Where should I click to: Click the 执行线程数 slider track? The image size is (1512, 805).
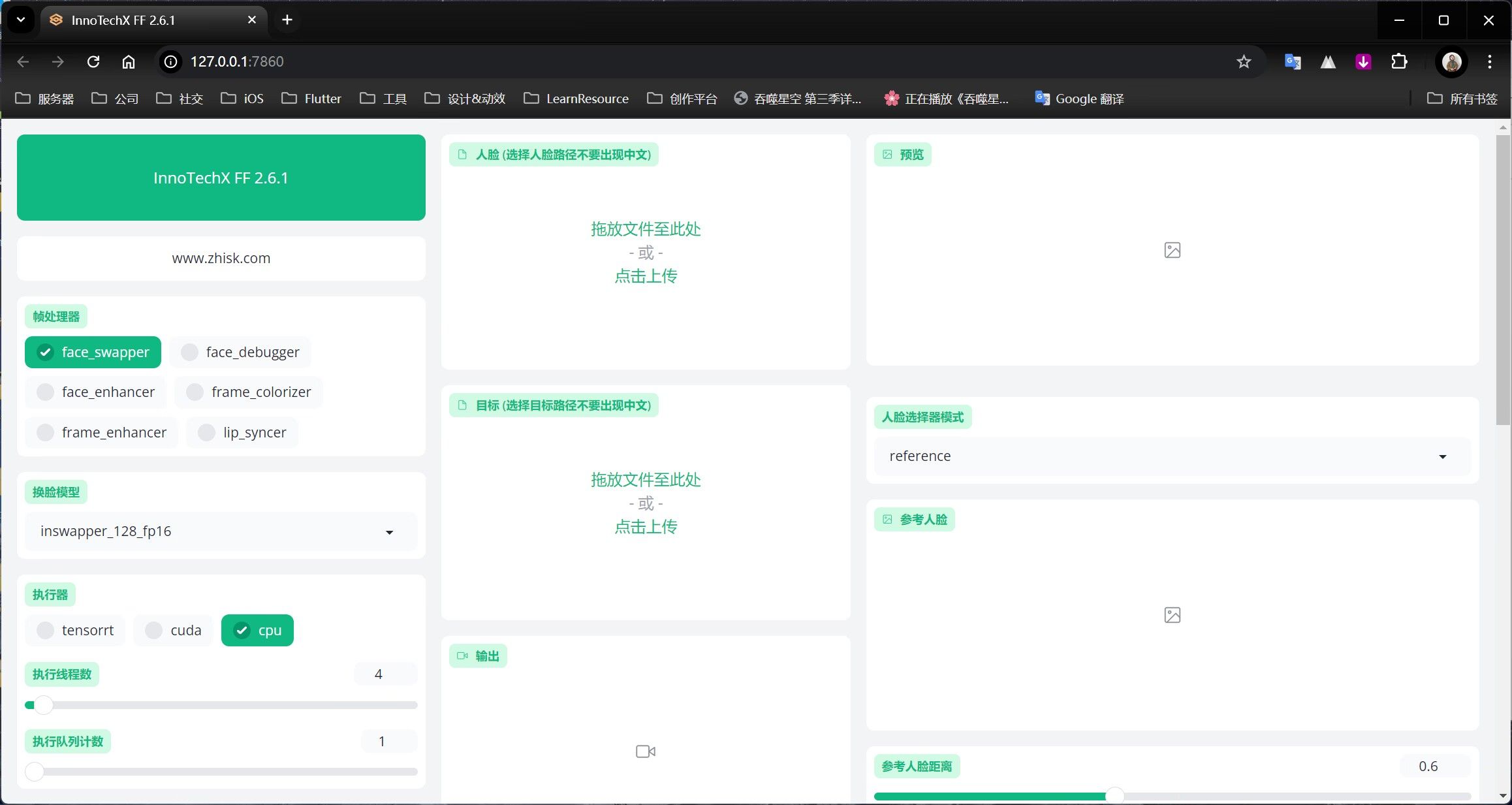pyautogui.click(x=222, y=705)
